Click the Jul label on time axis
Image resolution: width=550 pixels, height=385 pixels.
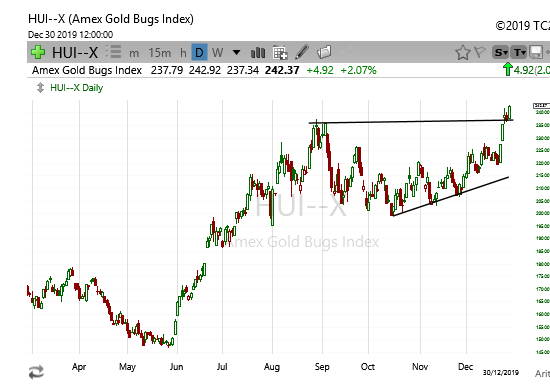click(x=222, y=367)
